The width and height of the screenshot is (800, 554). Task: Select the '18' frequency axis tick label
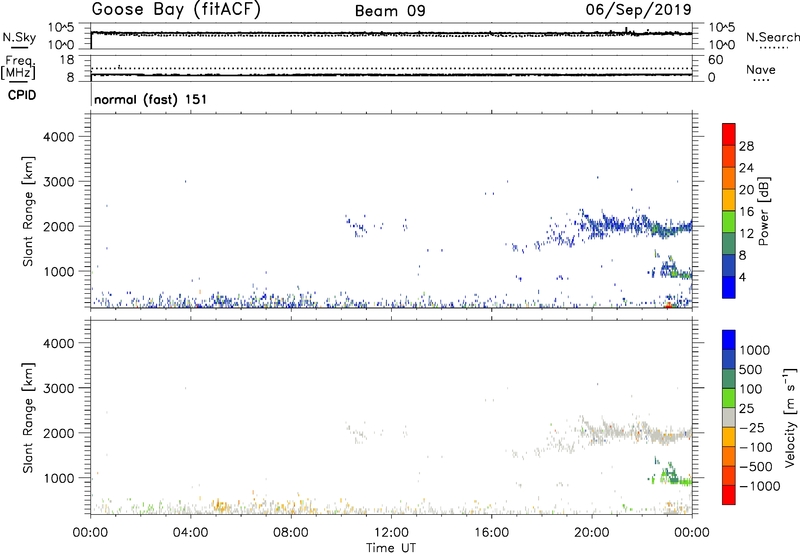(67, 60)
